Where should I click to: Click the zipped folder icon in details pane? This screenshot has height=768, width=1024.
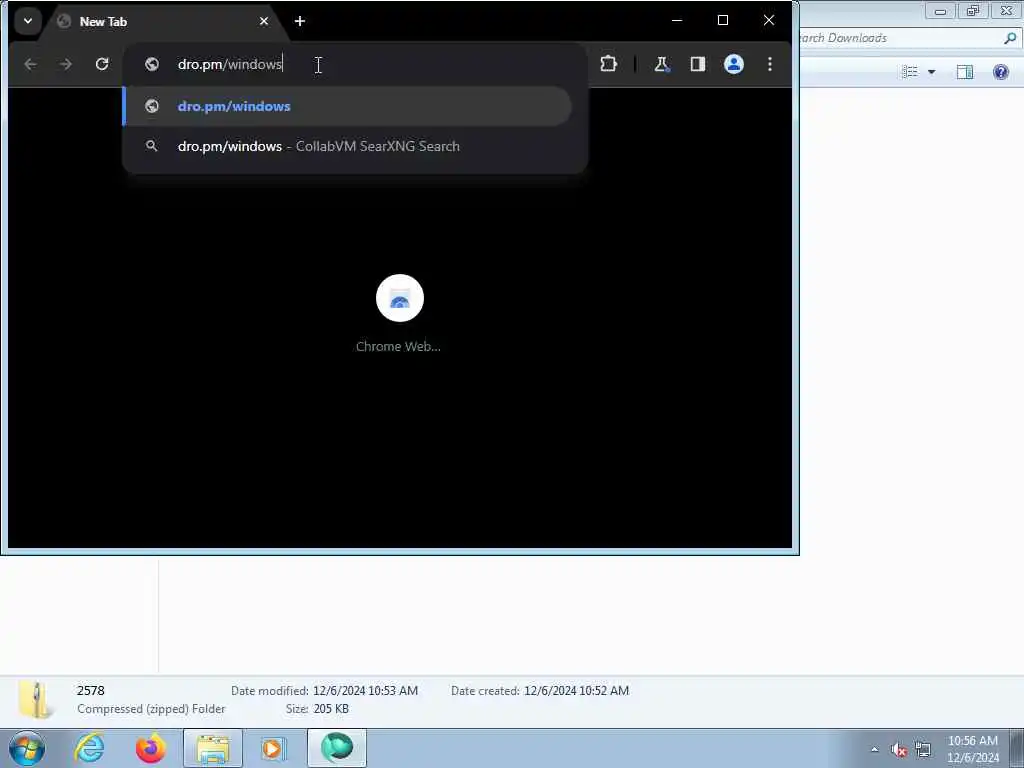pyautogui.click(x=35, y=699)
